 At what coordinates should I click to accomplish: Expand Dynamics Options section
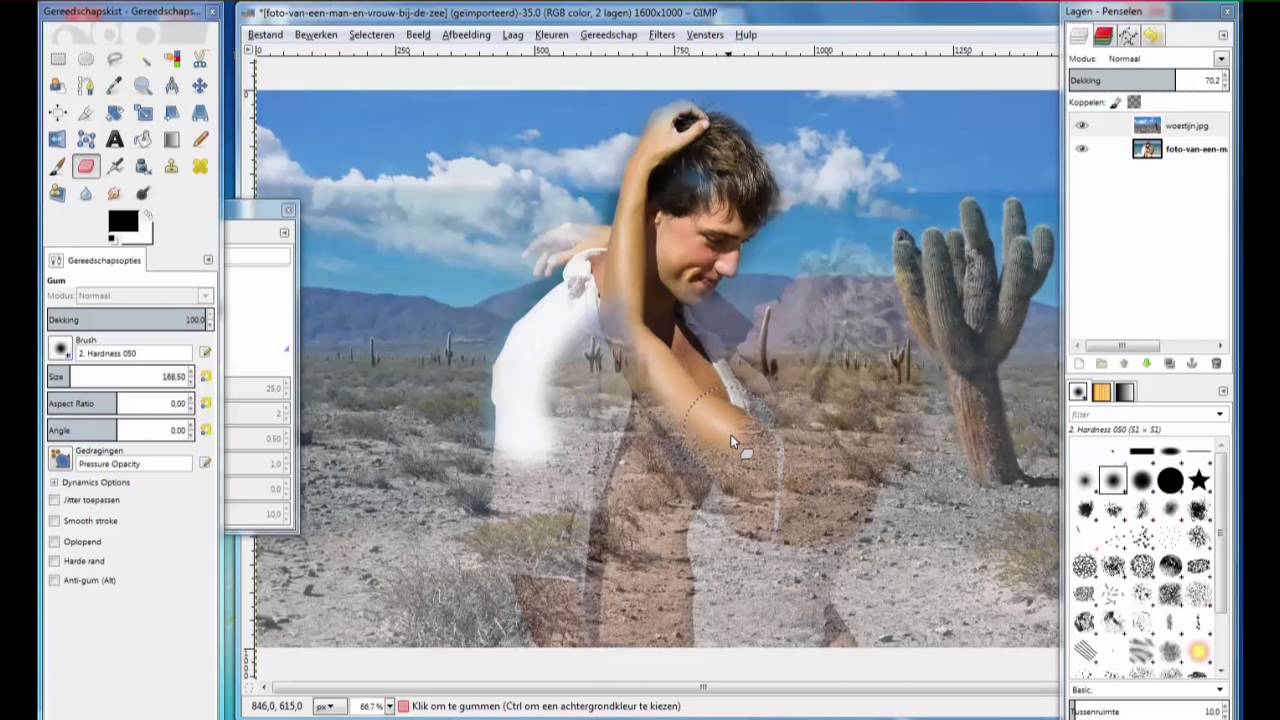pos(54,482)
